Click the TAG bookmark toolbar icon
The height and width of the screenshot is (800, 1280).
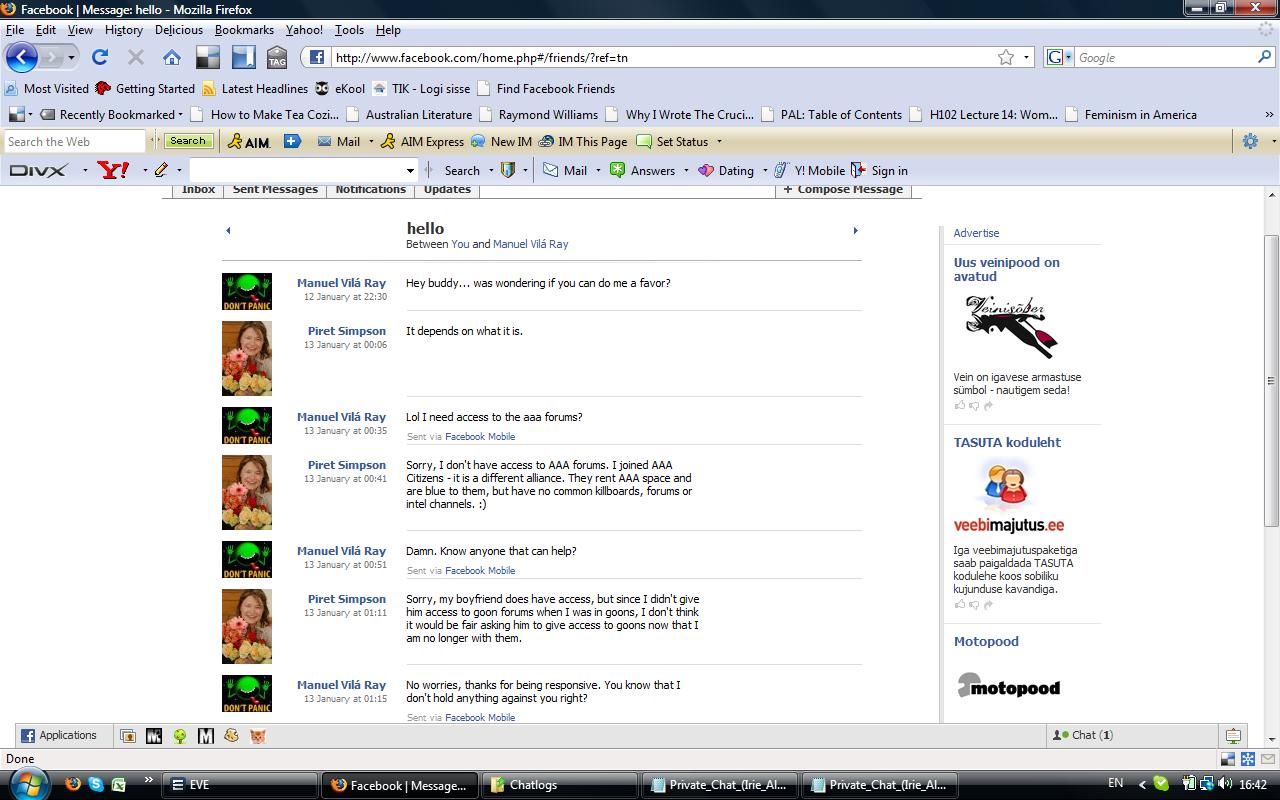277,57
